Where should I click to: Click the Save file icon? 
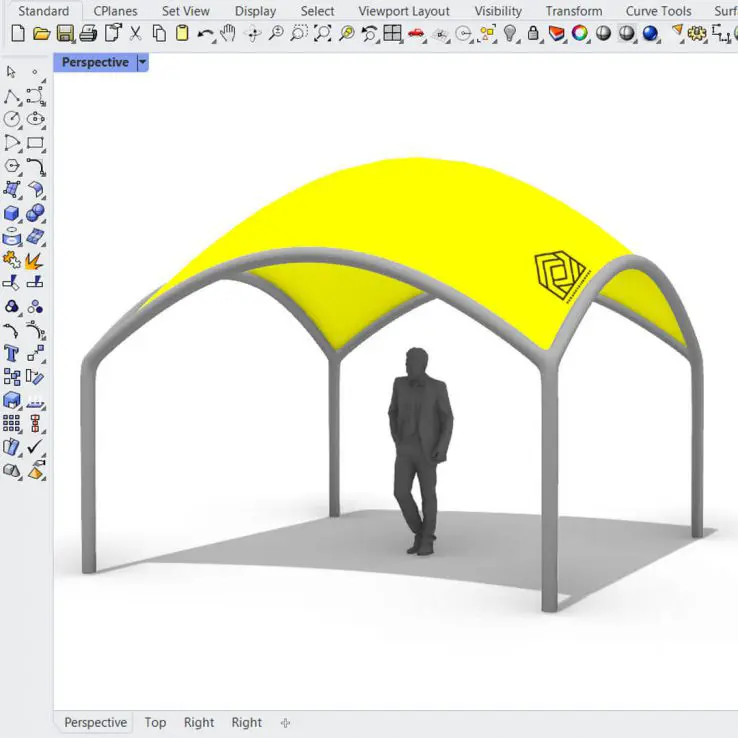[x=65, y=34]
